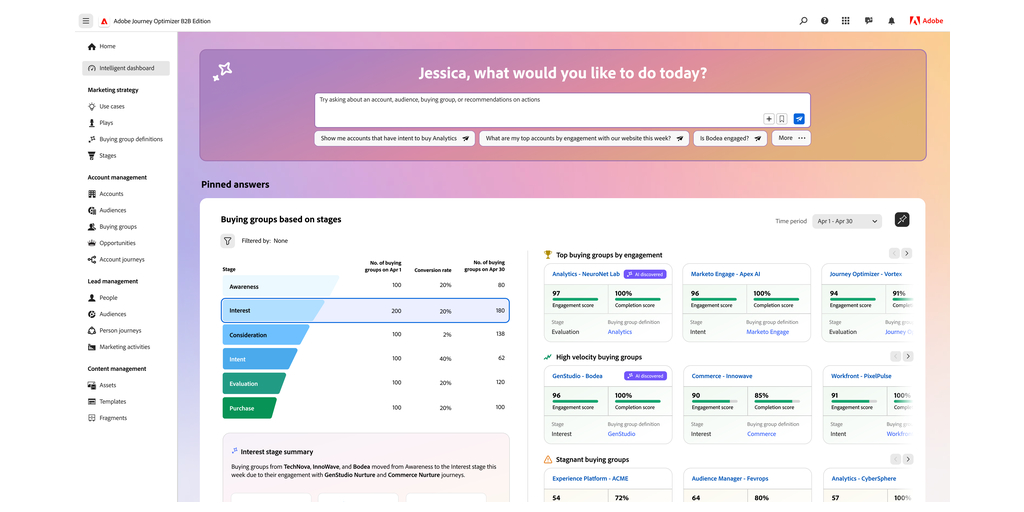Show next High velocity buying groups
The width and height of the screenshot is (1024, 512).
(907, 357)
